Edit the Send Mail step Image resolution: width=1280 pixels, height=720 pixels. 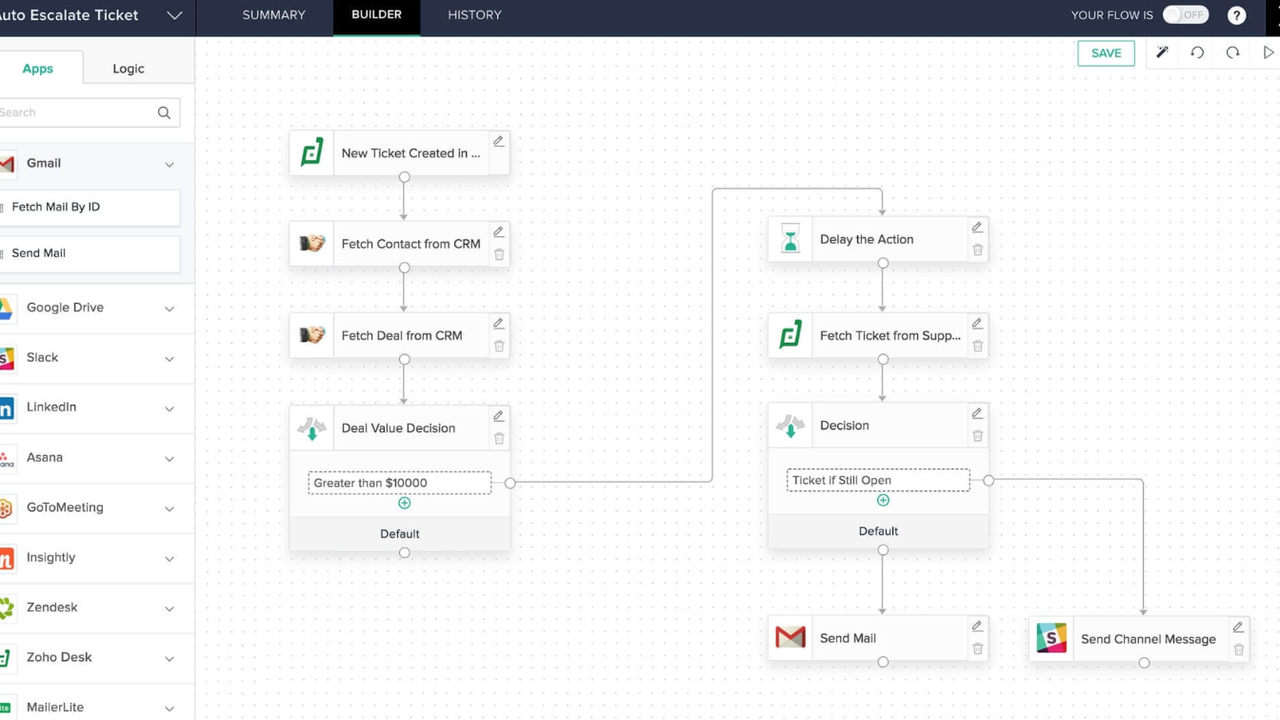pos(977,627)
